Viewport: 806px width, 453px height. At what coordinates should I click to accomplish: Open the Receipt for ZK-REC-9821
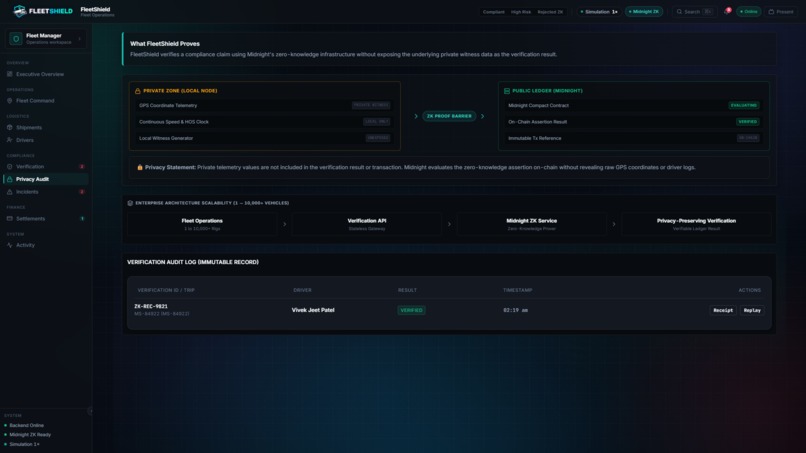click(x=723, y=311)
